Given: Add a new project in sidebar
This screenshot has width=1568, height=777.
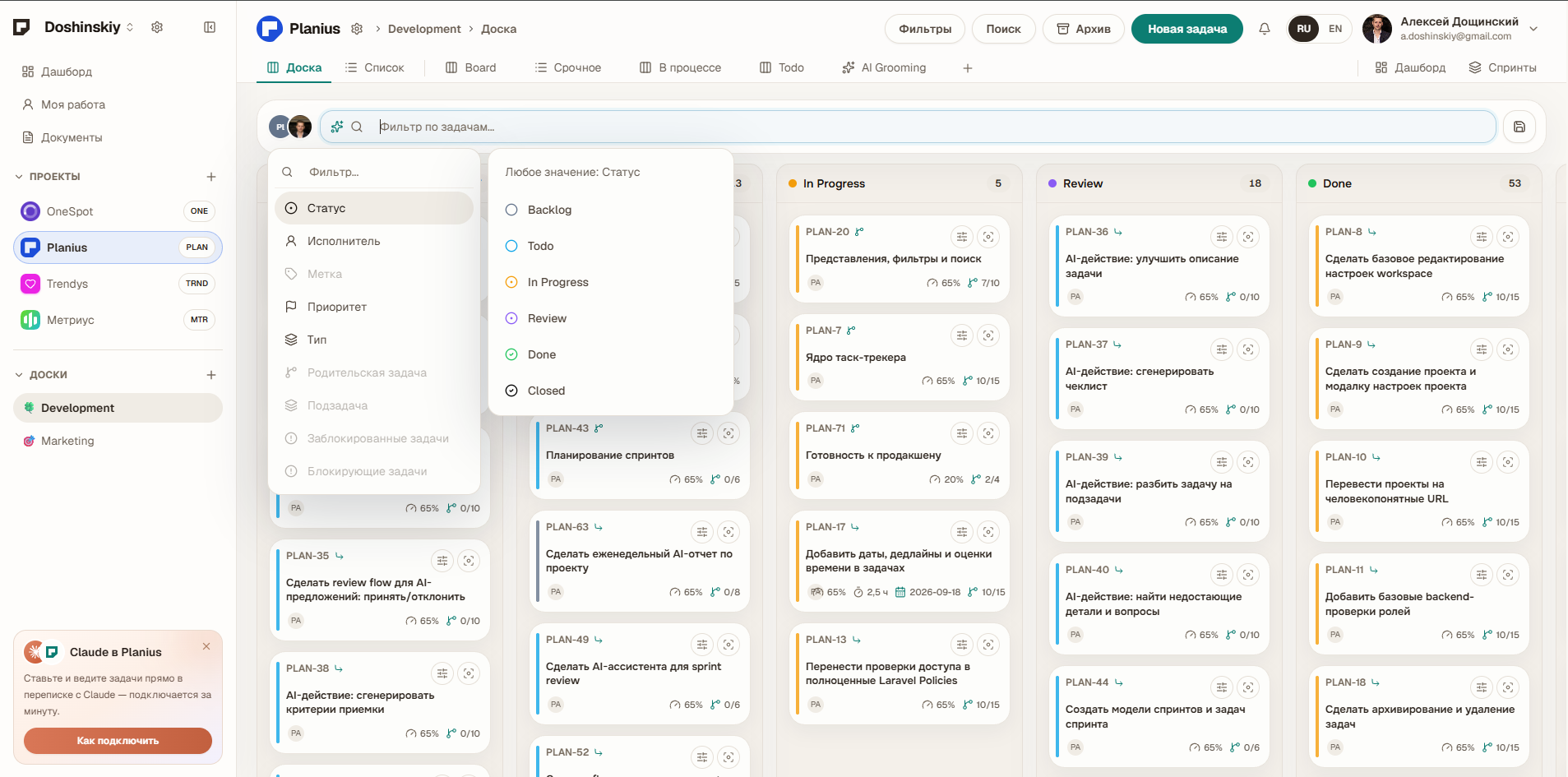Looking at the screenshot, I should click(211, 177).
